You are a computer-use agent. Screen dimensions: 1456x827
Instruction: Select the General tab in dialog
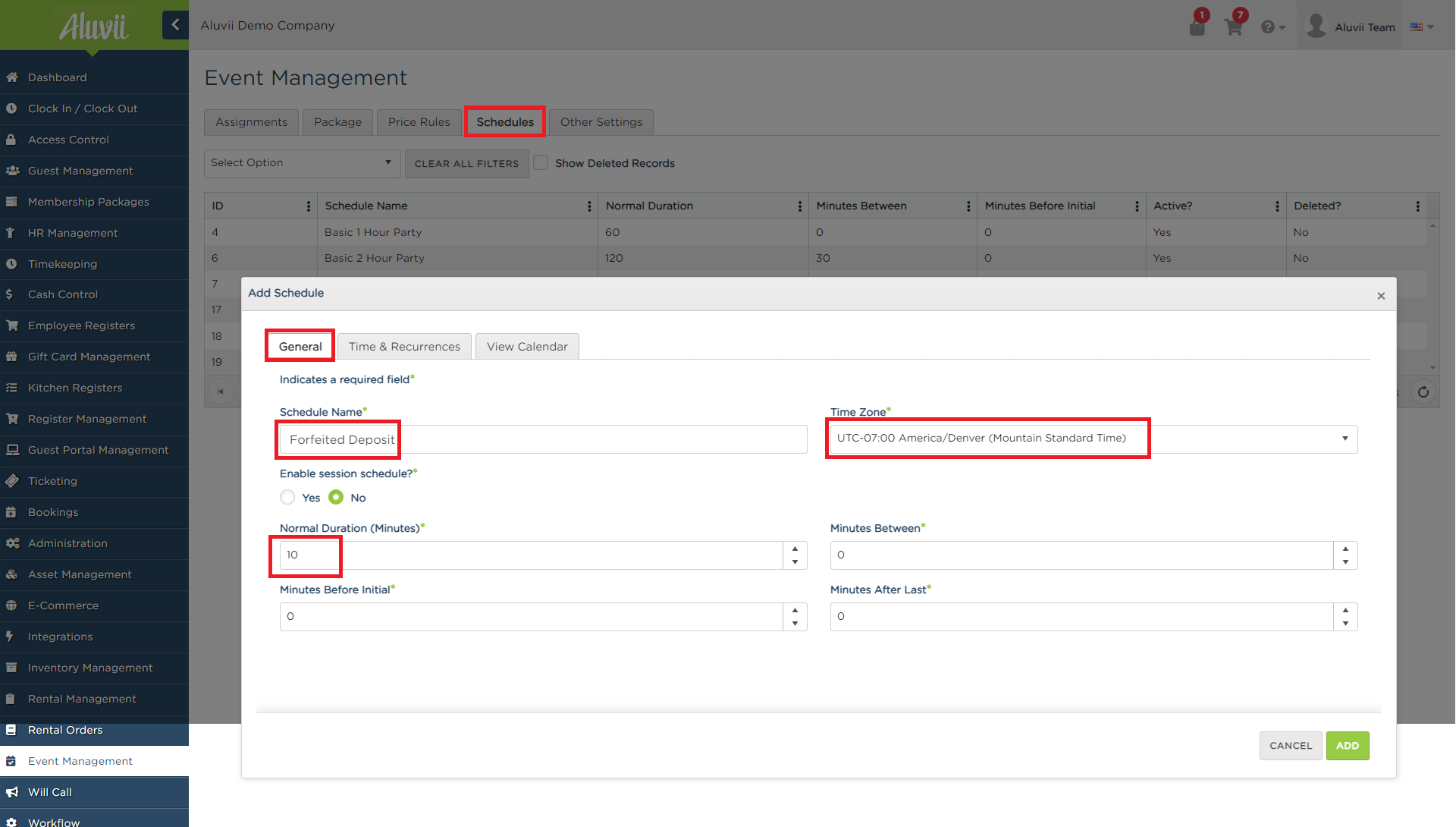(x=300, y=347)
